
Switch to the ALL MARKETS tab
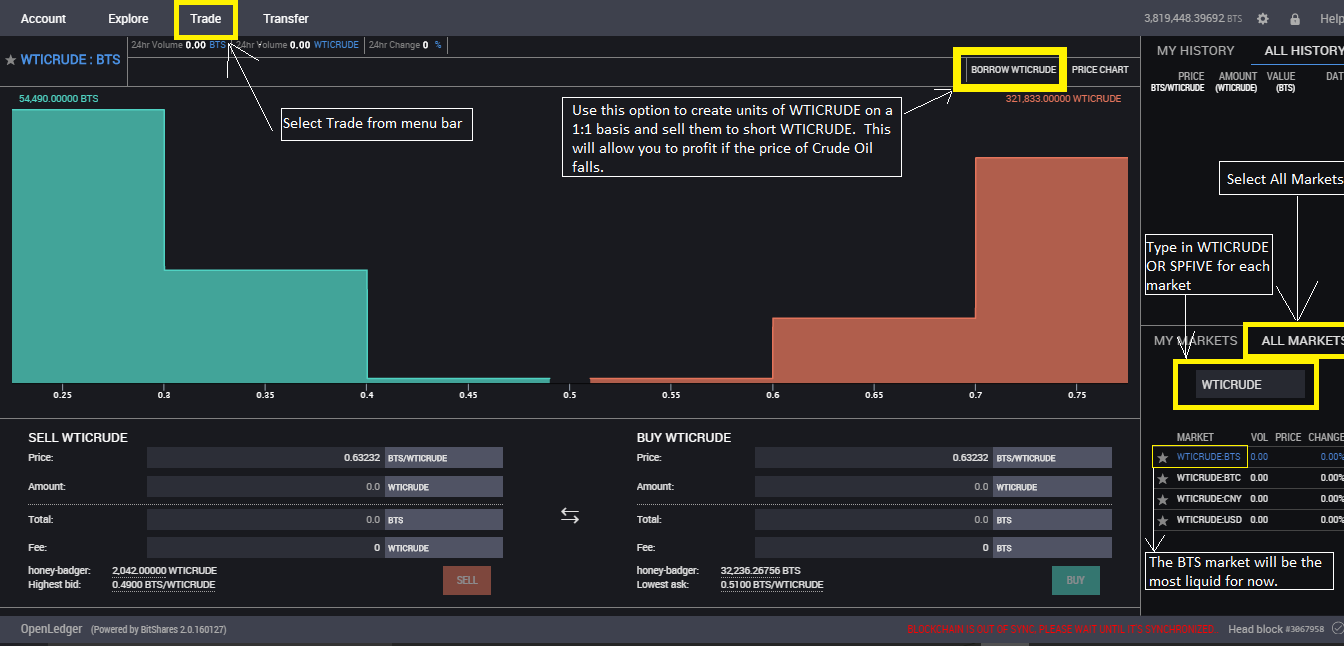pos(1302,340)
